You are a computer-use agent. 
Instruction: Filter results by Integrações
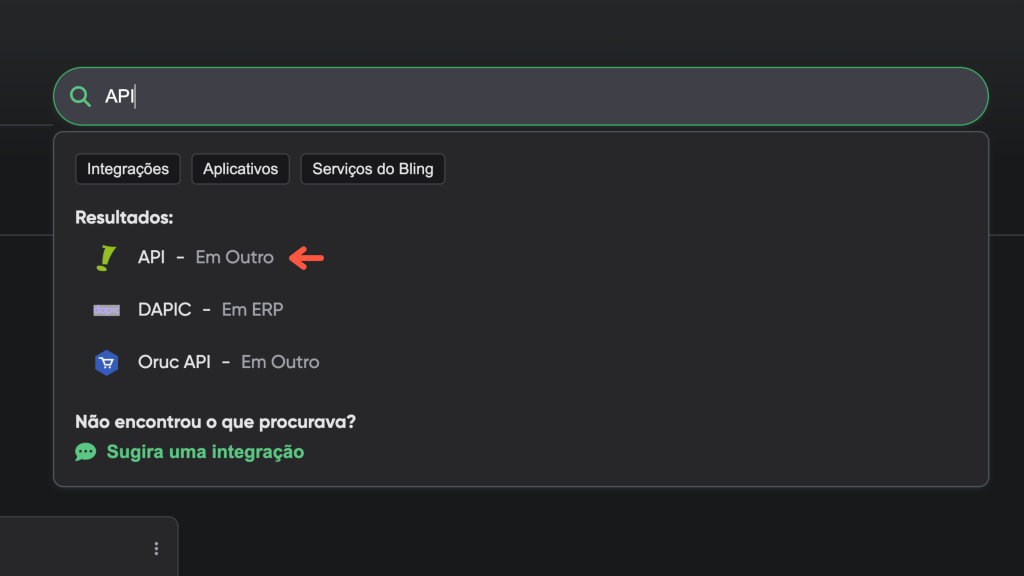[128, 169]
